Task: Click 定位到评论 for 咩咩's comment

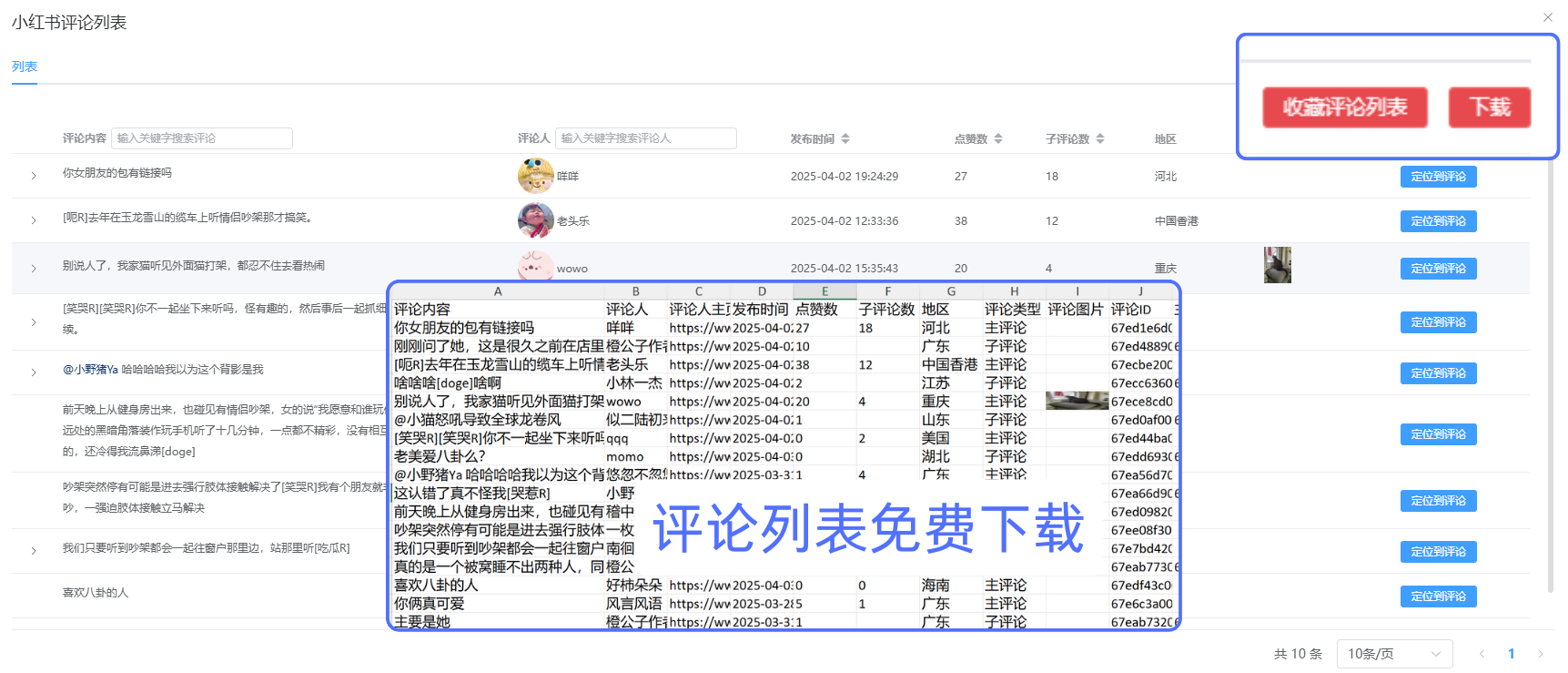Action: pyautogui.click(x=1438, y=177)
